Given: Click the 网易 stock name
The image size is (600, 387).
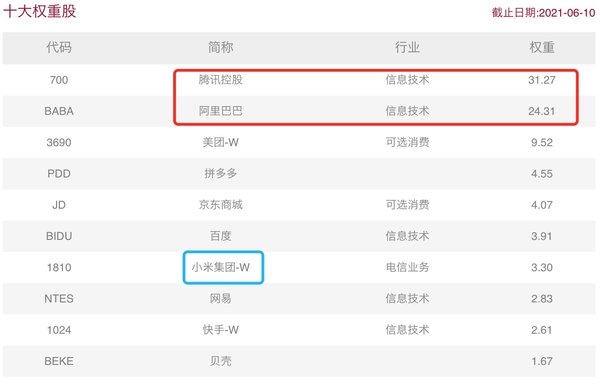Looking at the screenshot, I should [x=220, y=298].
